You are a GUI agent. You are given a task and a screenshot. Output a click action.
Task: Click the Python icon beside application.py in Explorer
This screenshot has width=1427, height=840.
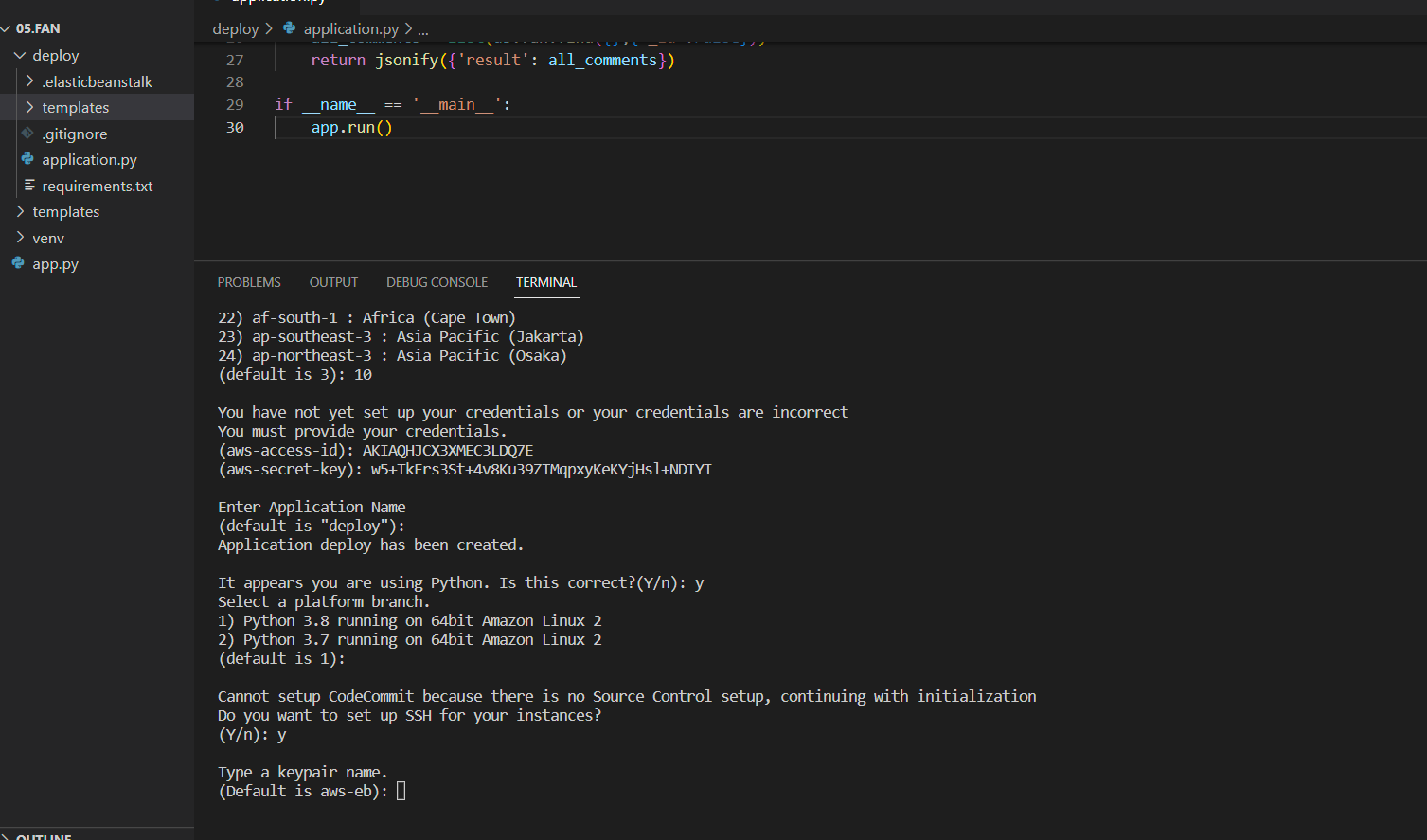(27, 159)
